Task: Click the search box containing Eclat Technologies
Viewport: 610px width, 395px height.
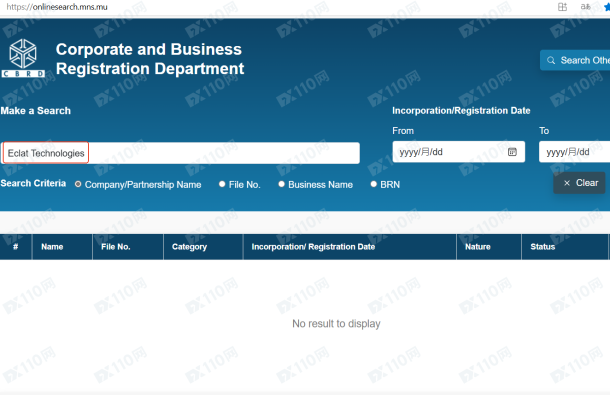Action: [x=181, y=153]
